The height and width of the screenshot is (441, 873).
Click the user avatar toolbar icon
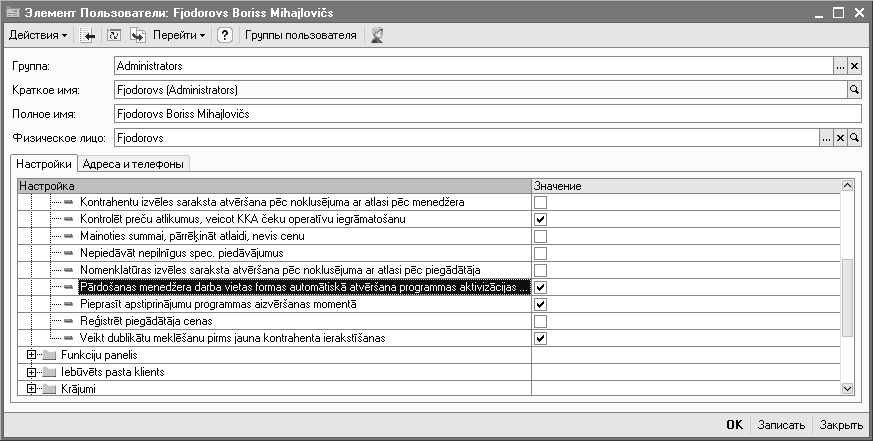[x=378, y=35]
